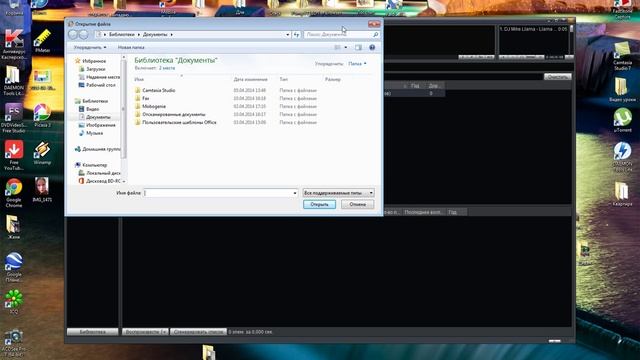This screenshot has width=640, height=360.
Task: Go back using the dialog's Back arrow
Action: (x=73, y=35)
